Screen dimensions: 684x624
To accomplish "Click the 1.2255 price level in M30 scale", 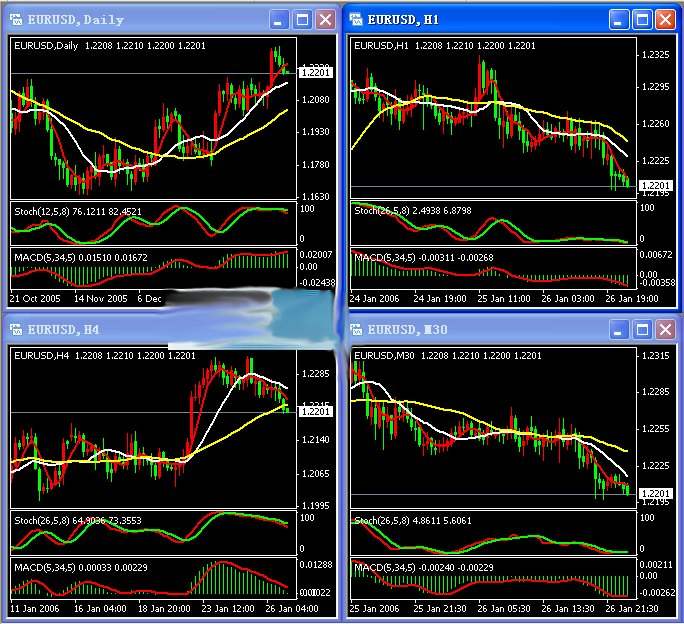I will click(655, 429).
